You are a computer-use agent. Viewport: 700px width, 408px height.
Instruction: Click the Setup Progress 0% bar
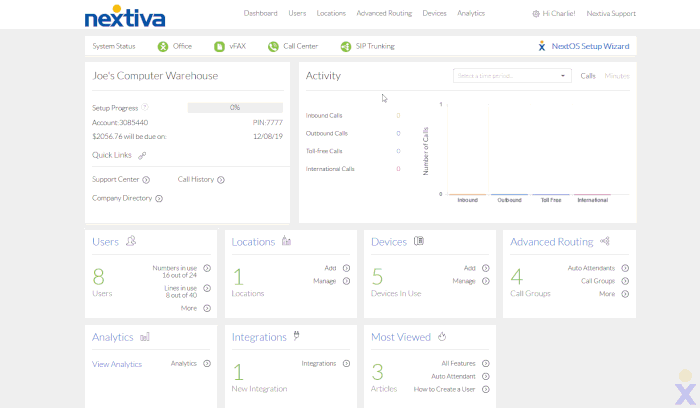235,108
